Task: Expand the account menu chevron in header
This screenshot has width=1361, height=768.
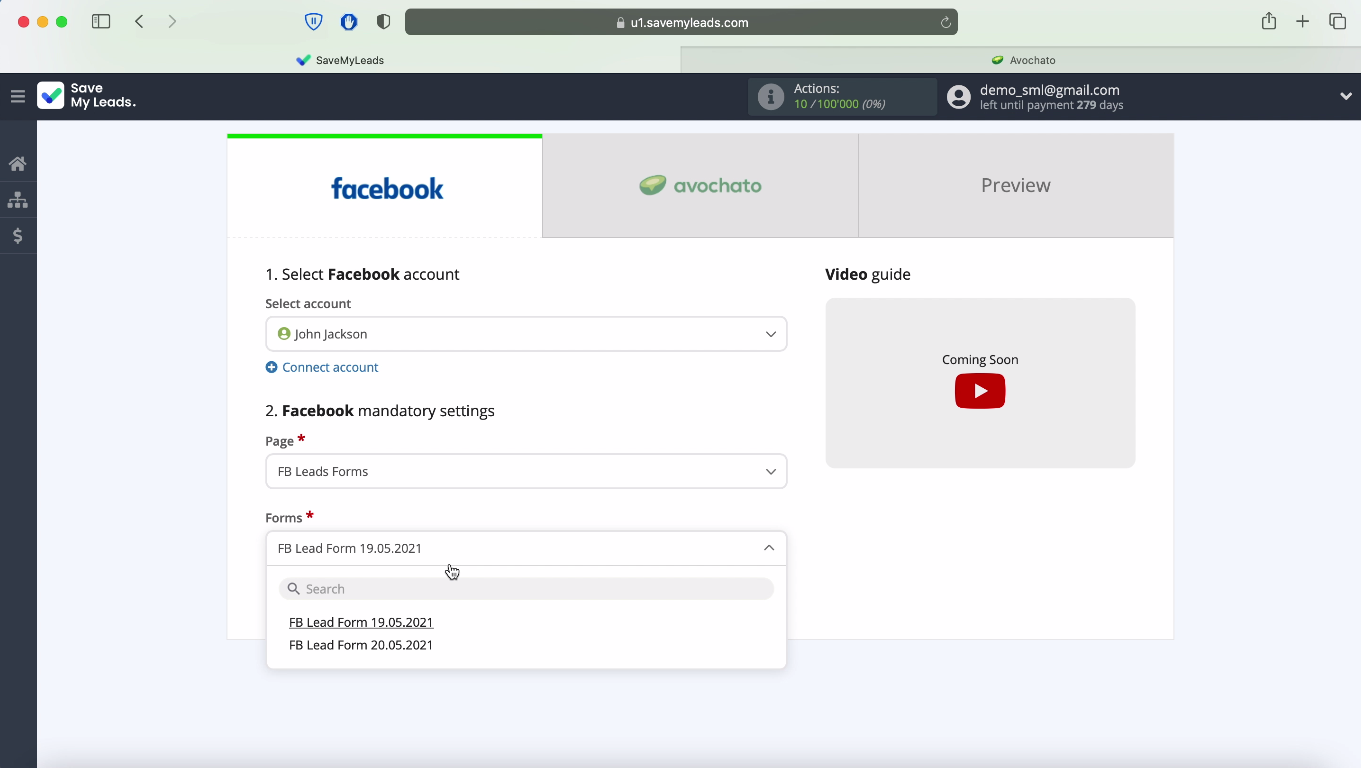Action: point(1346,96)
